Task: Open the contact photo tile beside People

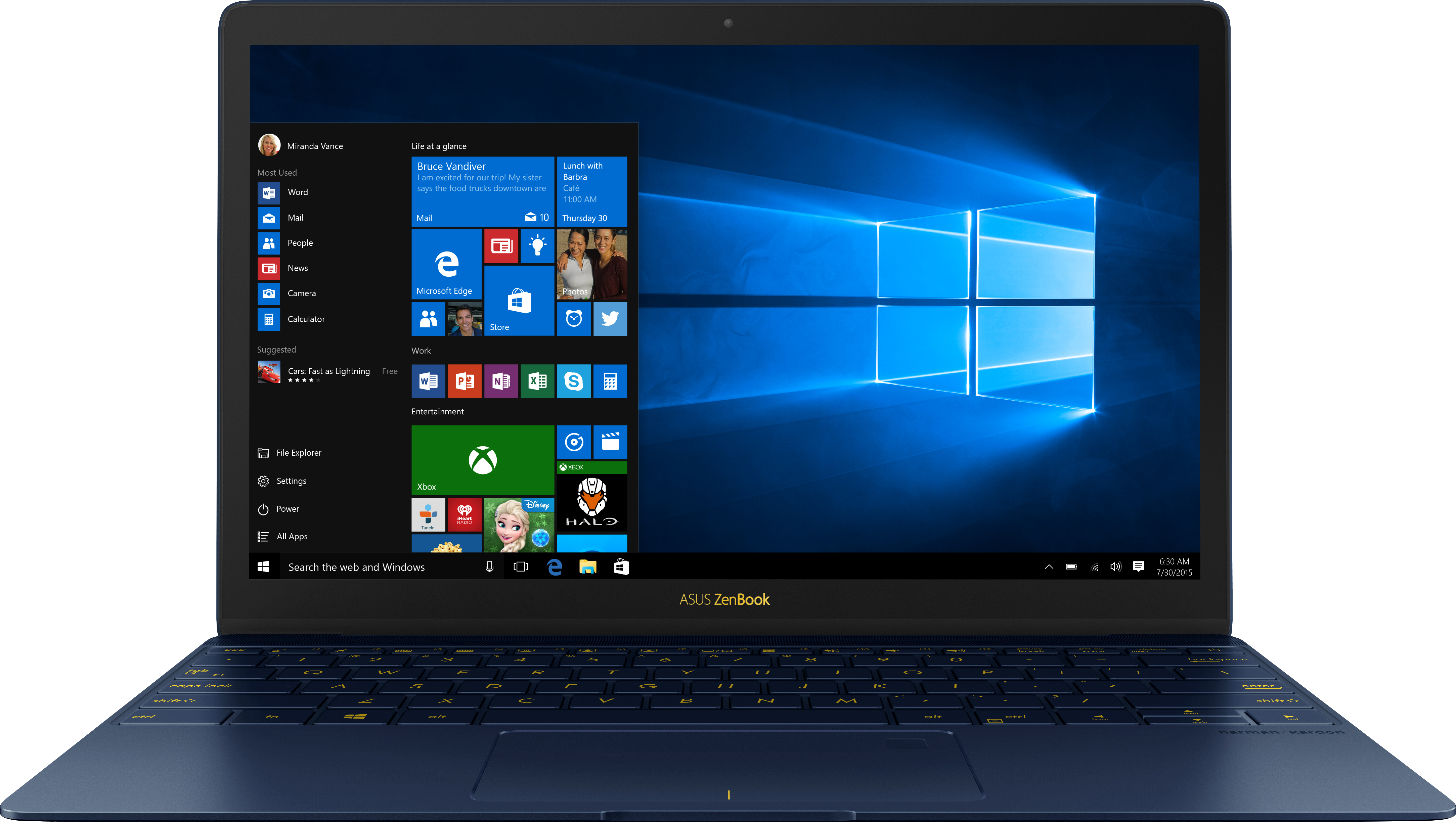Action: point(465,319)
